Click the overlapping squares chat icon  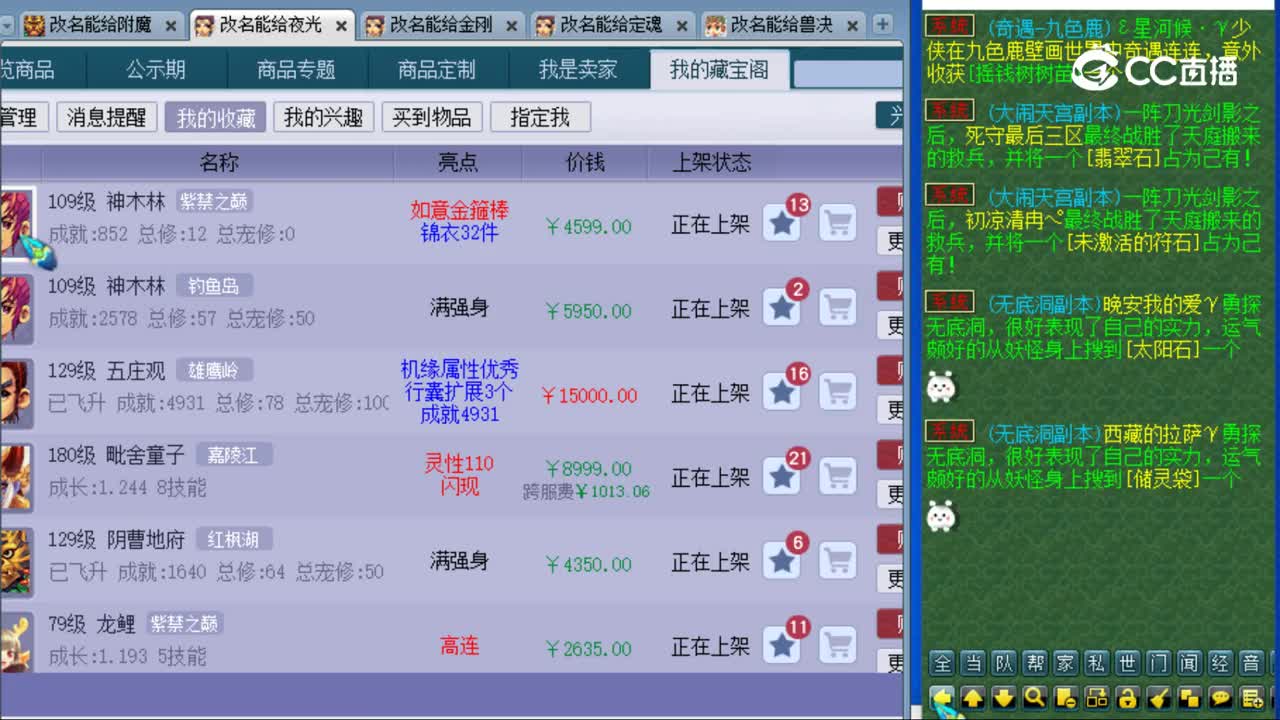click(x=1190, y=698)
